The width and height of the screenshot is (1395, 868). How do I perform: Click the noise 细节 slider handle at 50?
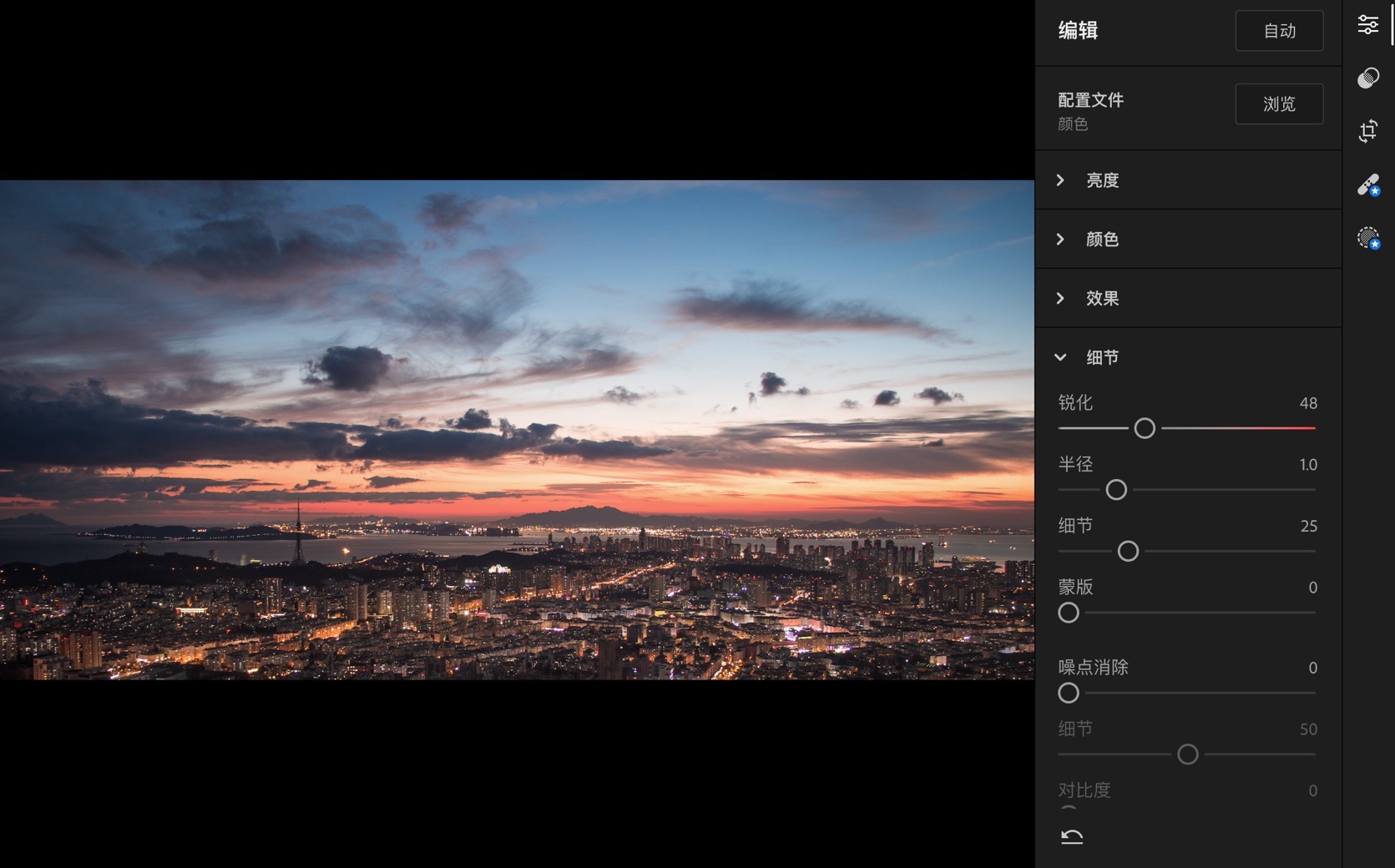[1187, 754]
